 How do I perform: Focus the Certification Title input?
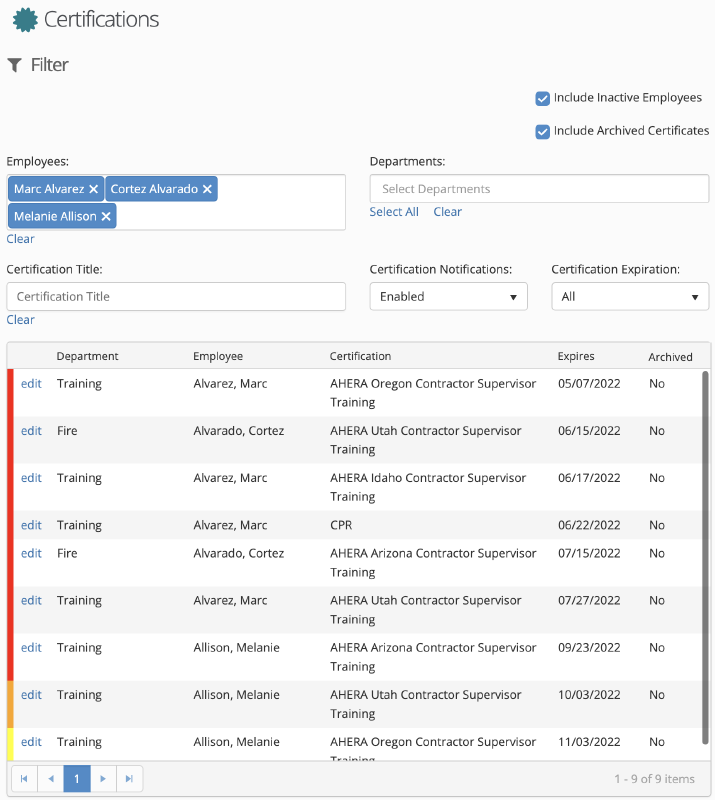point(176,296)
